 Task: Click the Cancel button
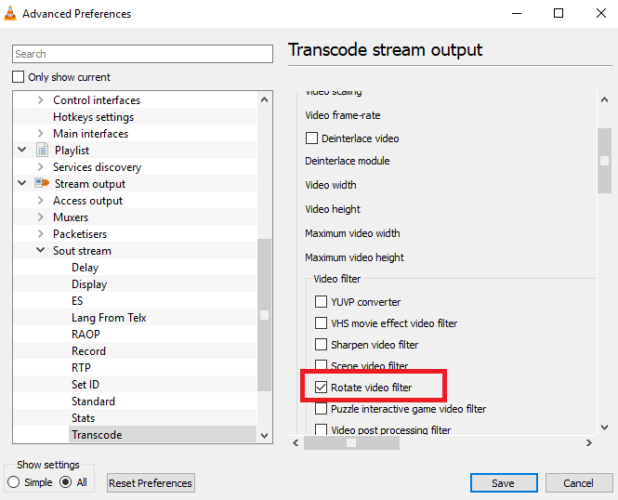pyautogui.click(x=579, y=483)
